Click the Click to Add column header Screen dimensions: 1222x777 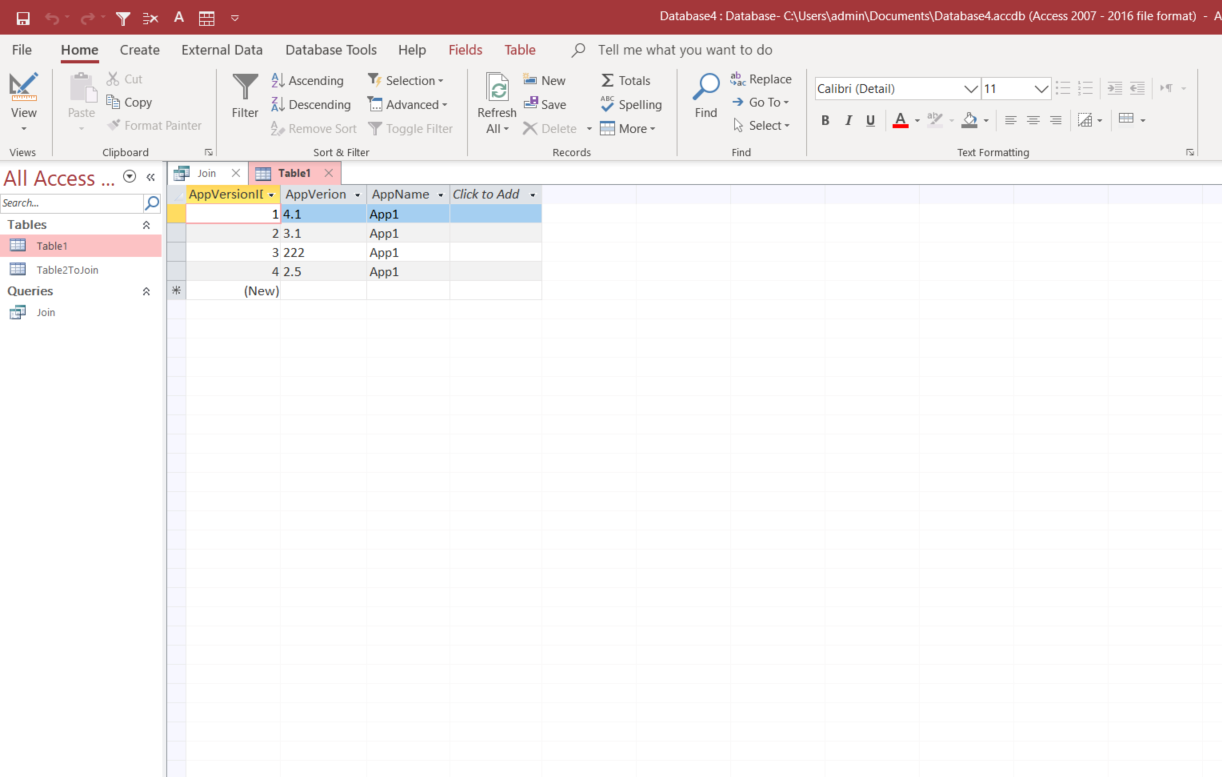click(495, 195)
